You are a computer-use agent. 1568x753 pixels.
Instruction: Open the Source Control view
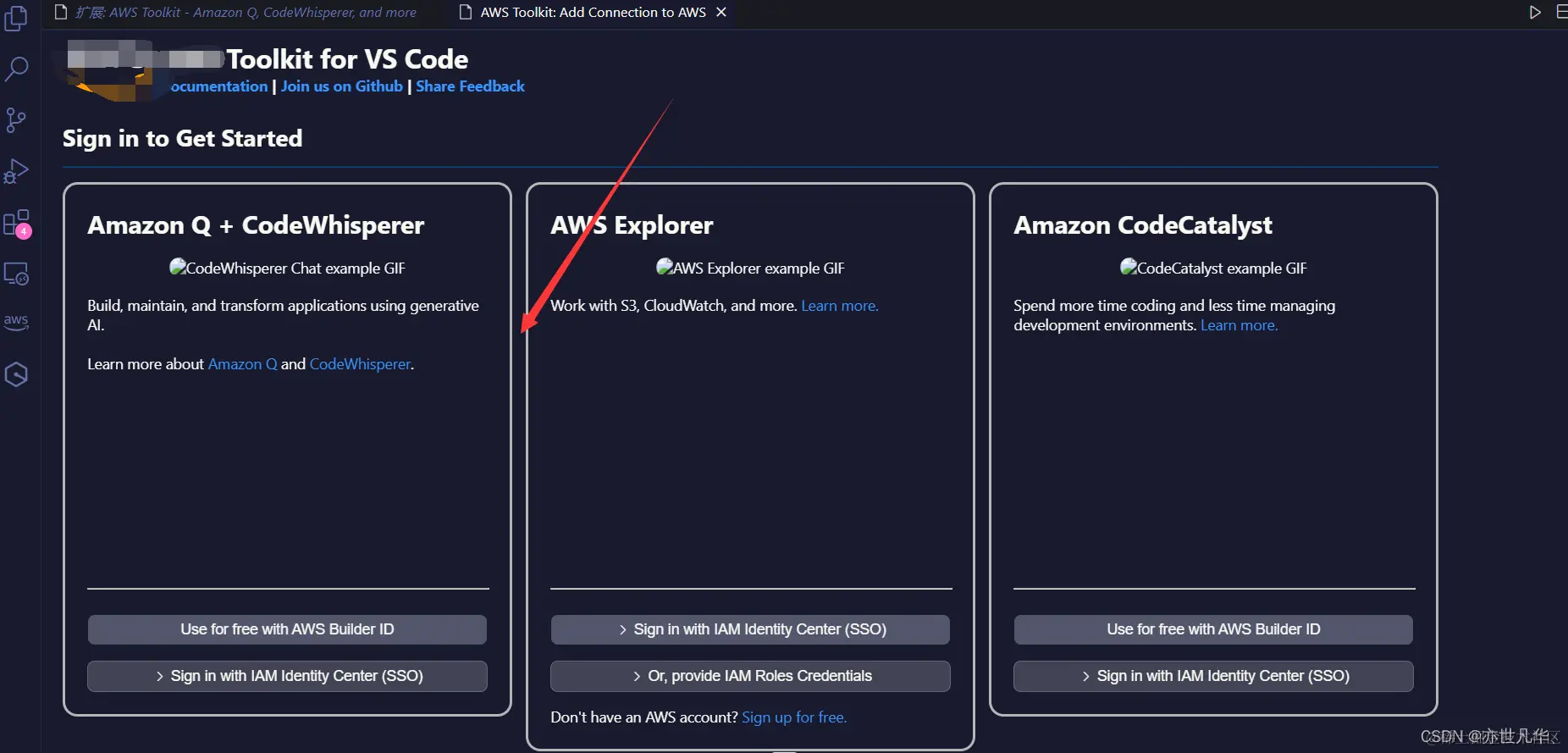tap(16, 119)
